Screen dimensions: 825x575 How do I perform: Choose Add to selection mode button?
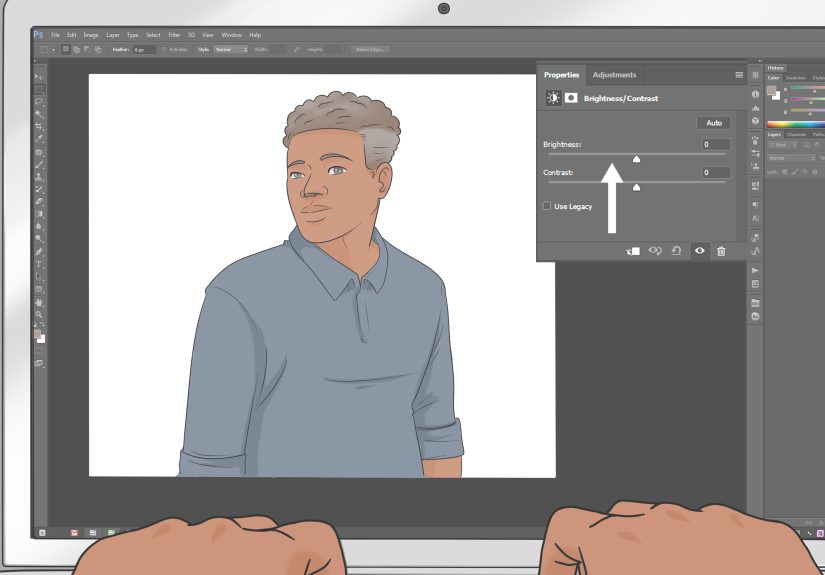pyautogui.click(x=76, y=49)
